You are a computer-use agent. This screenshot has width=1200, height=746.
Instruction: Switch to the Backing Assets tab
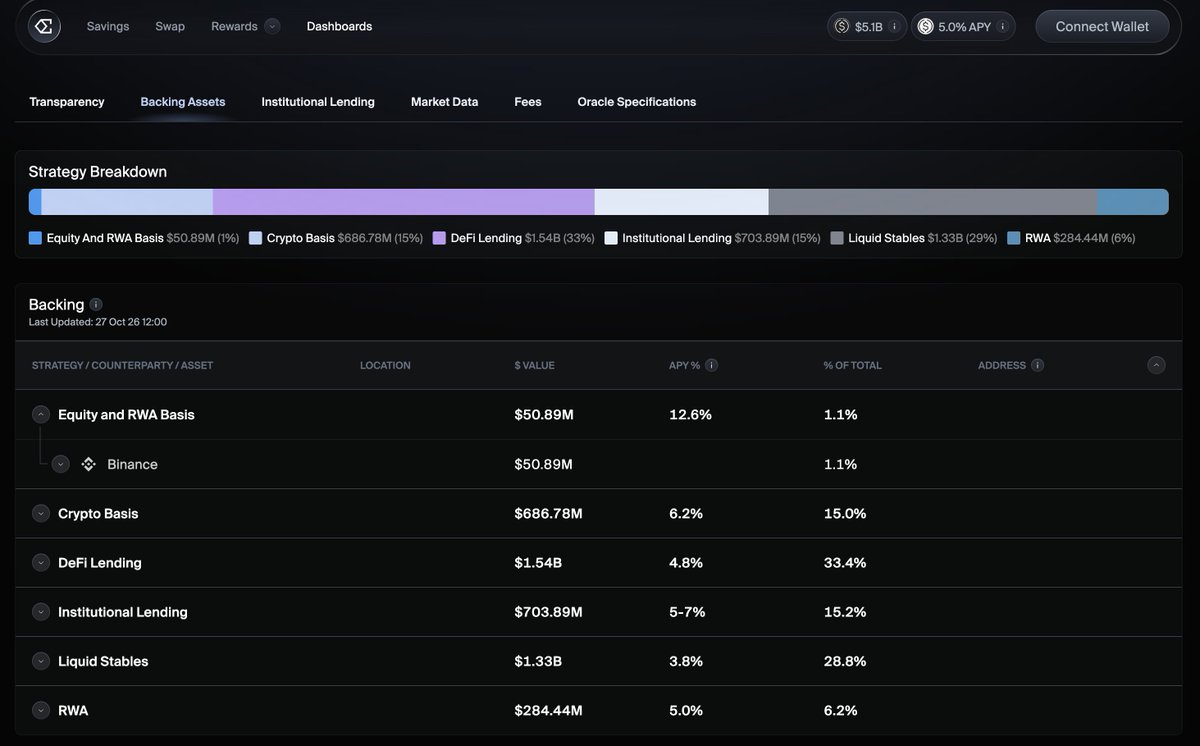(x=183, y=102)
